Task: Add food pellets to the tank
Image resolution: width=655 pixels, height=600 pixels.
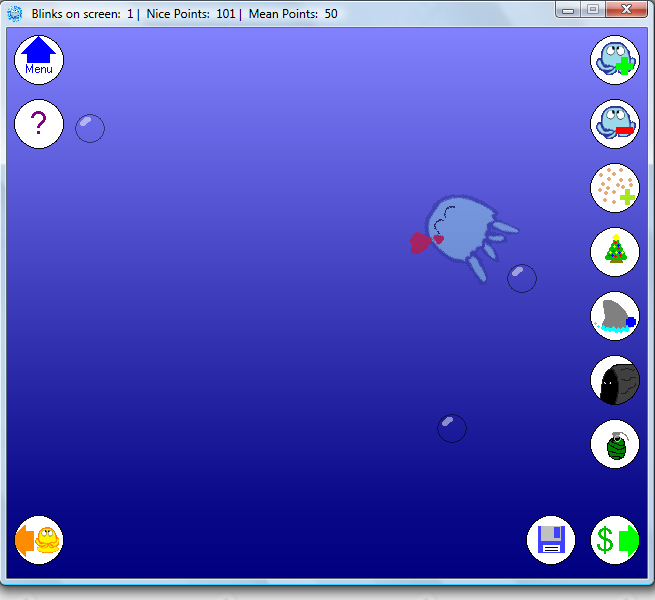Action: point(614,188)
